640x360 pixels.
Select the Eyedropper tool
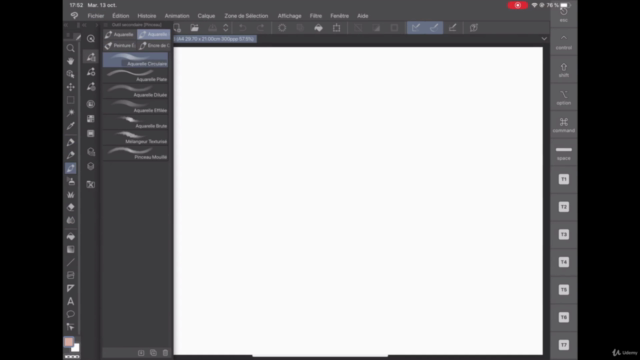click(x=71, y=126)
